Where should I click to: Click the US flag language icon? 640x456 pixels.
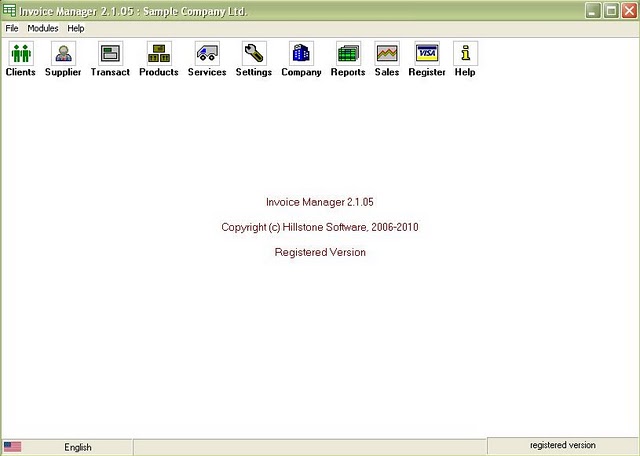click(x=13, y=447)
